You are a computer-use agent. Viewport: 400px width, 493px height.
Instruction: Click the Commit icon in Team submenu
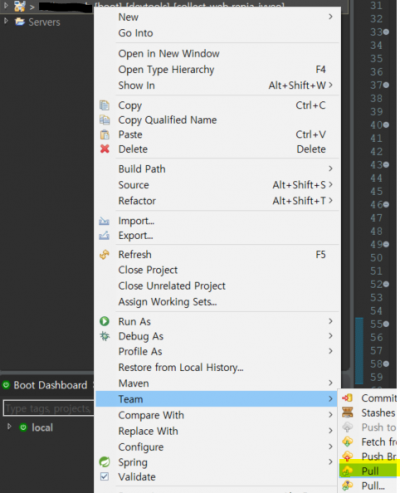pos(347,398)
